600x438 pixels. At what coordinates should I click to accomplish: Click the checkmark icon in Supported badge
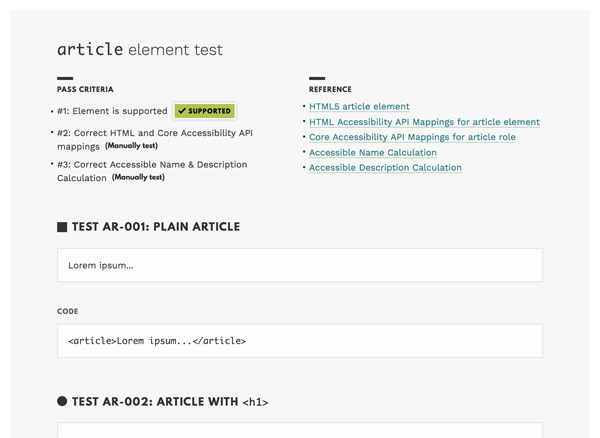pyautogui.click(x=182, y=111)
